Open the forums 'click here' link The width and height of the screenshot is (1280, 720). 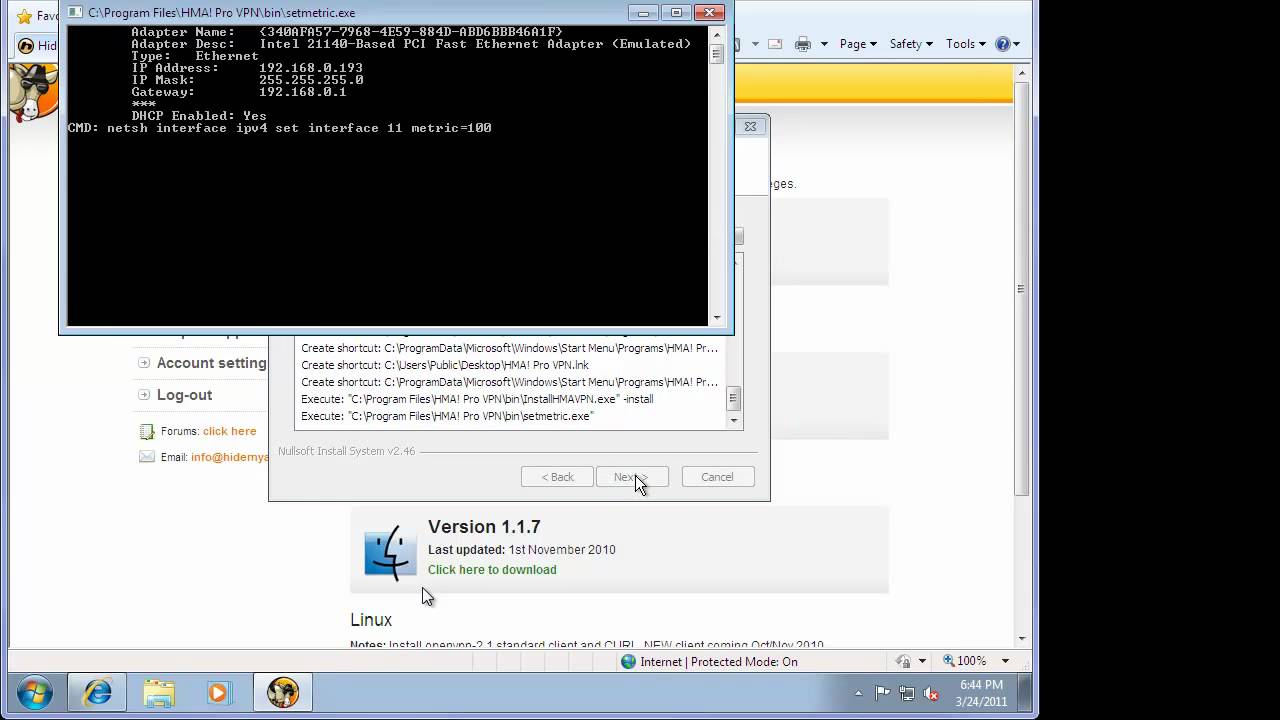pos(229,431)
